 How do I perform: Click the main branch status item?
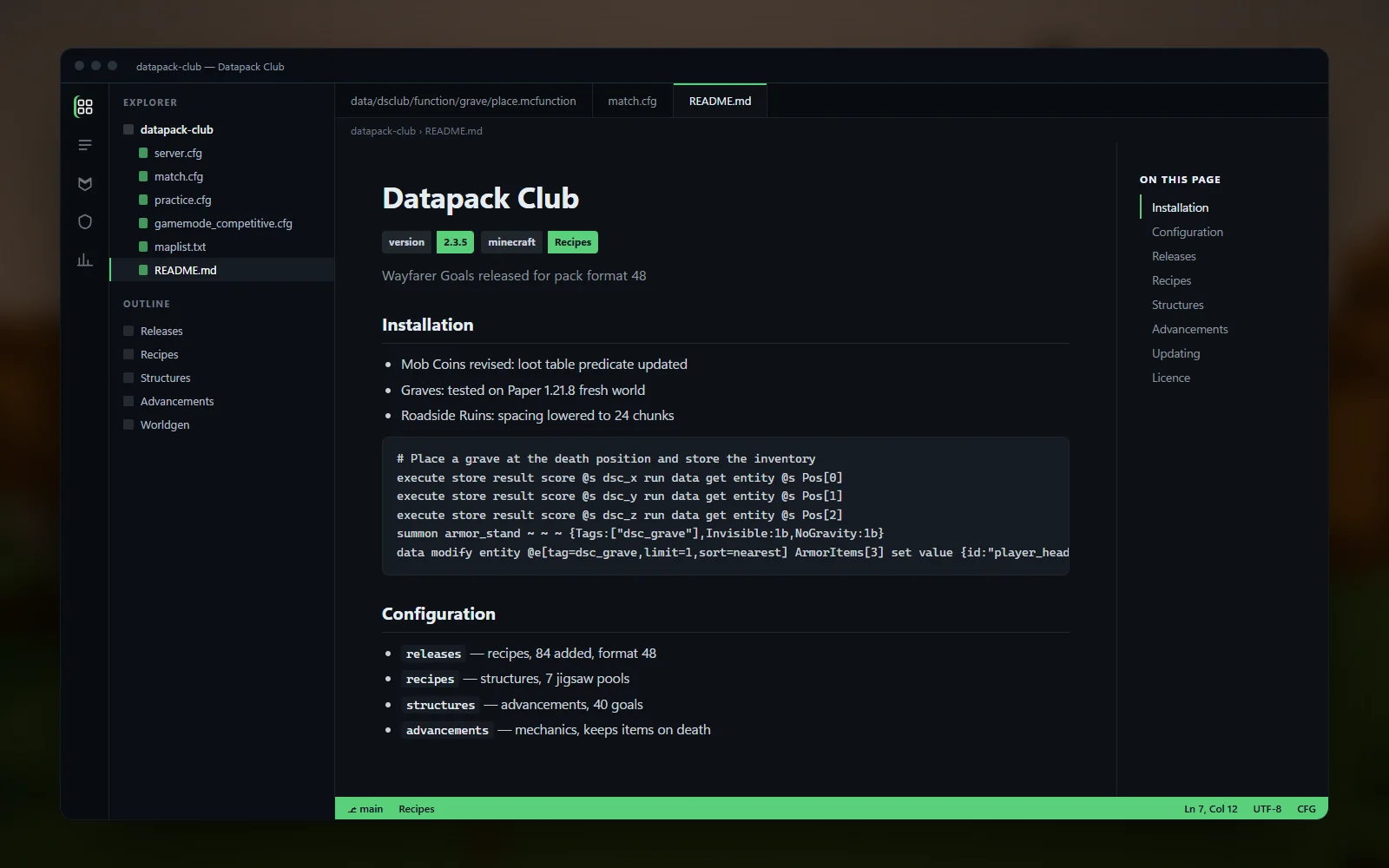point(365,809)
